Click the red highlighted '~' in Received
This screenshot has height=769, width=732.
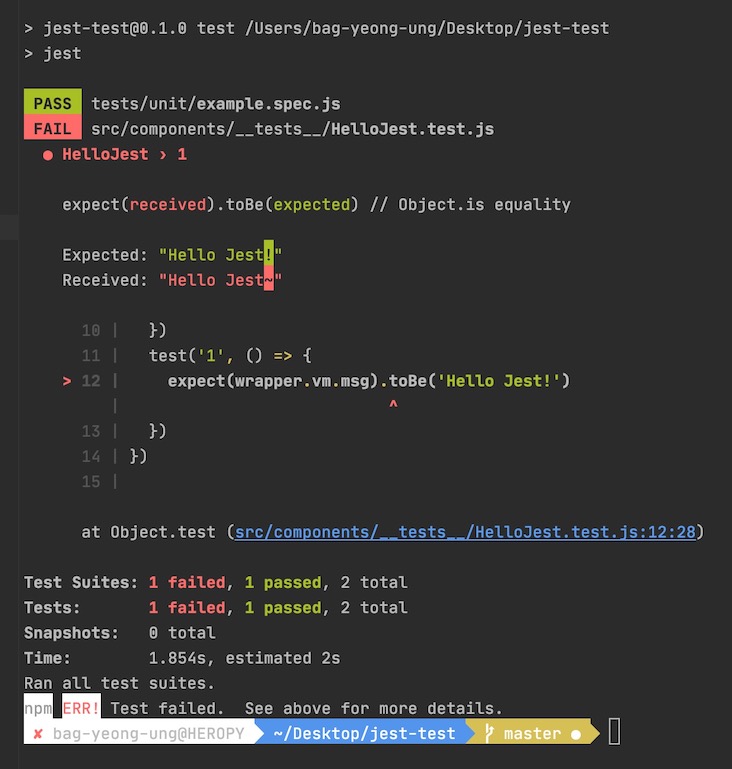tap(269, 280)
